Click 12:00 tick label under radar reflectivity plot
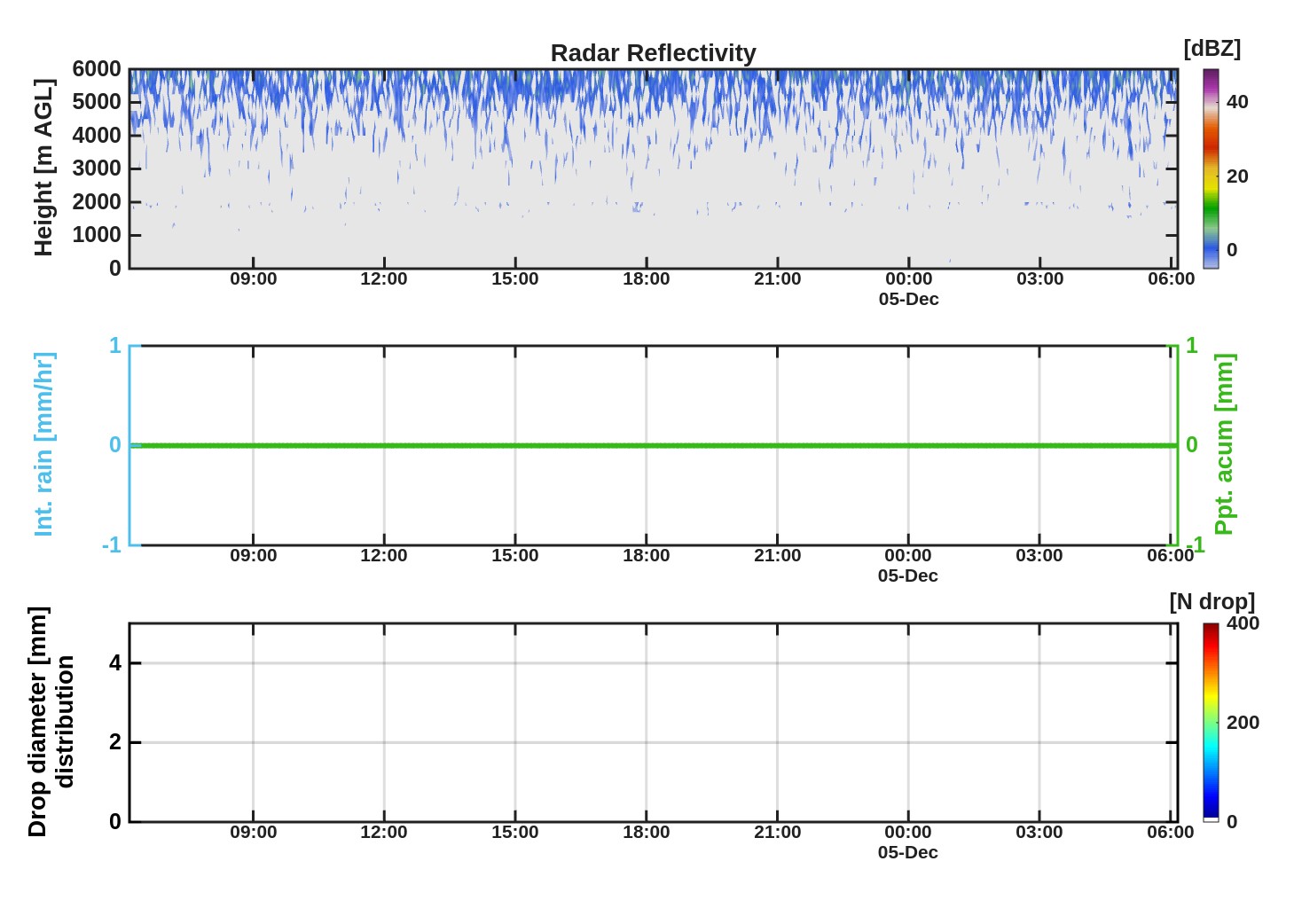Screen dimensions: 1294x924 click(383, 278)
